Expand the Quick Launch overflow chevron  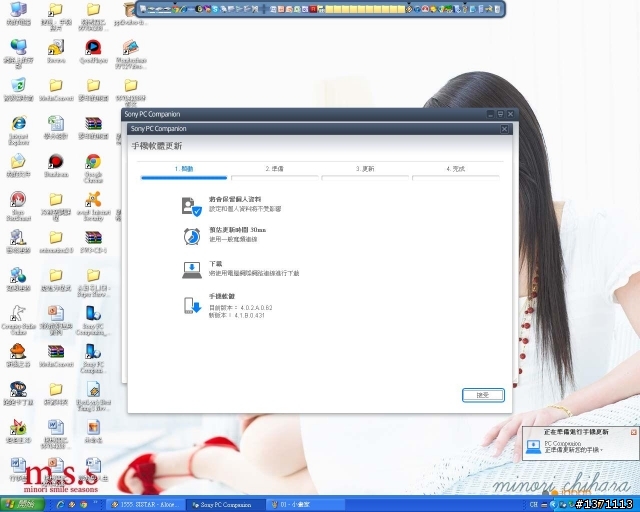pos(96,503)
